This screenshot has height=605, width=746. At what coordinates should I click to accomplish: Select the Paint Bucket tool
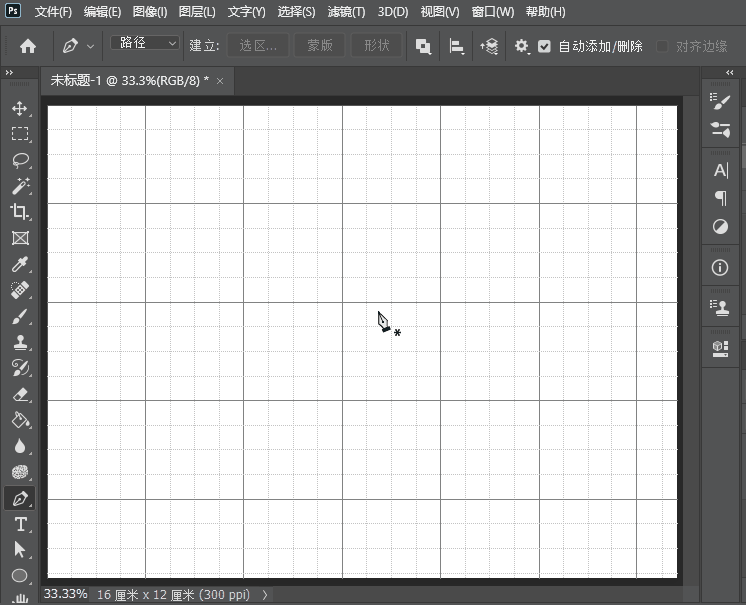[x=20, y=420]
